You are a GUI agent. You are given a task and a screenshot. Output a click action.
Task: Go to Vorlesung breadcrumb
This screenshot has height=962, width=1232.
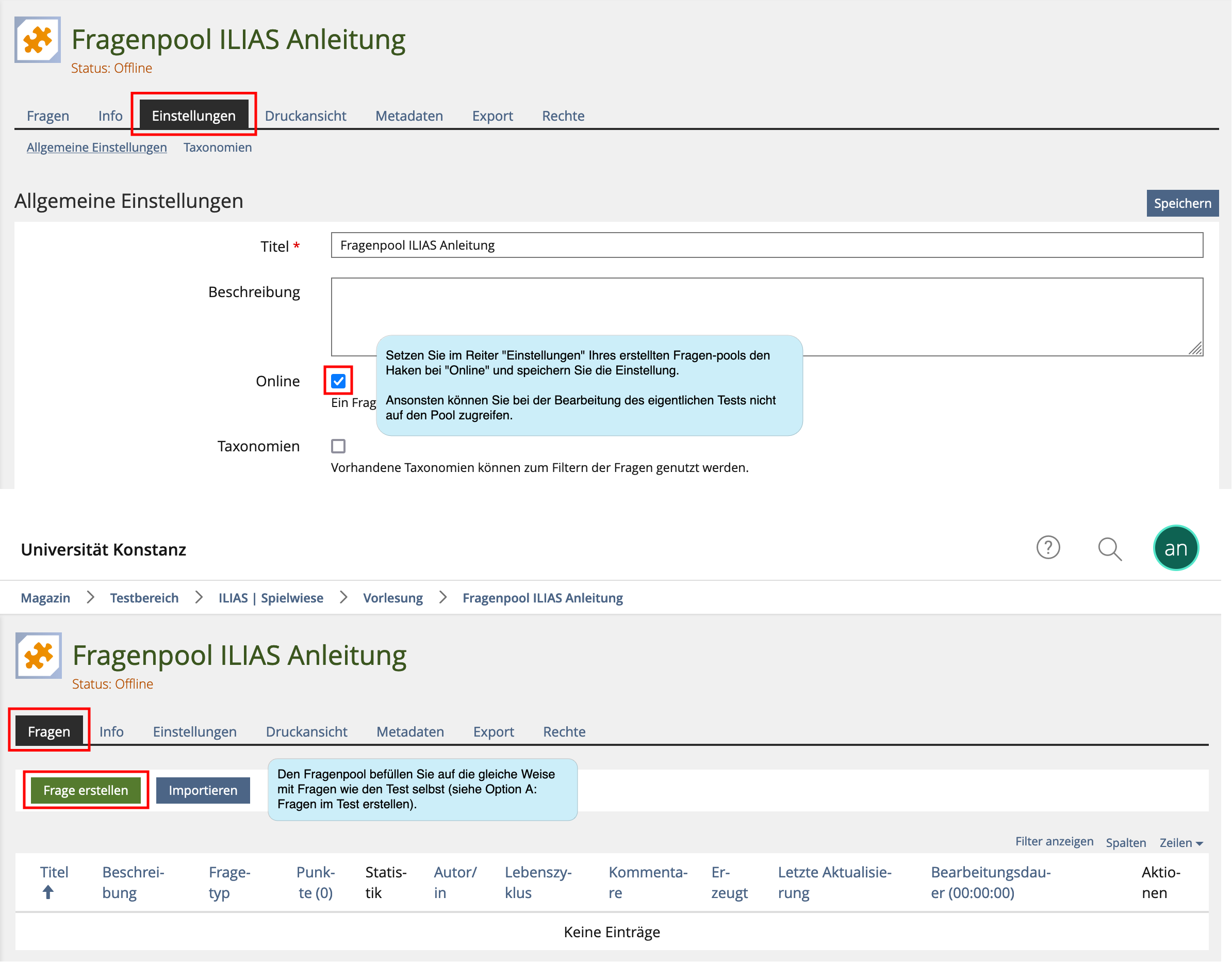393,598
